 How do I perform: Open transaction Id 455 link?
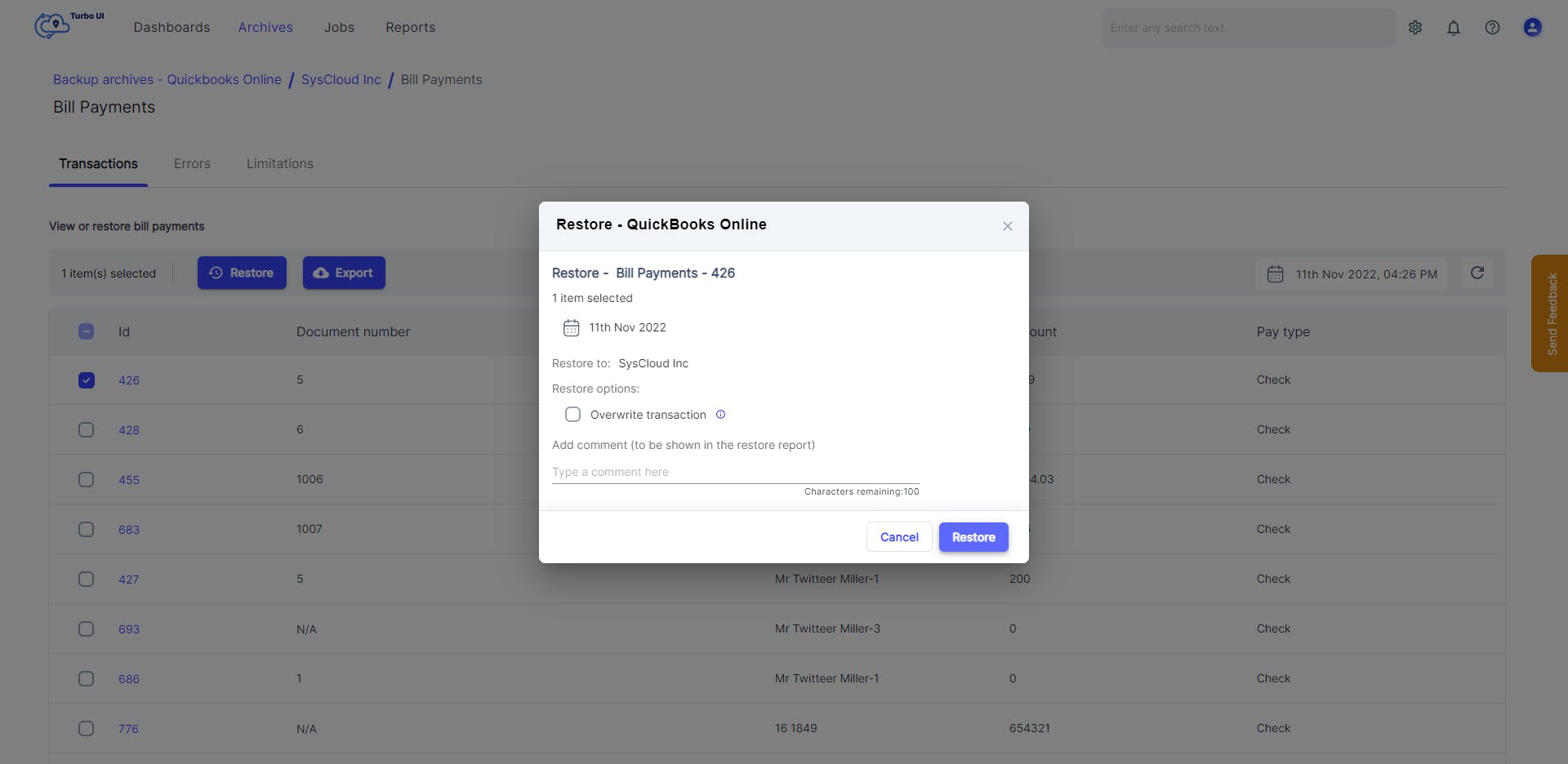pyautogui.click(x=129, y=480)
